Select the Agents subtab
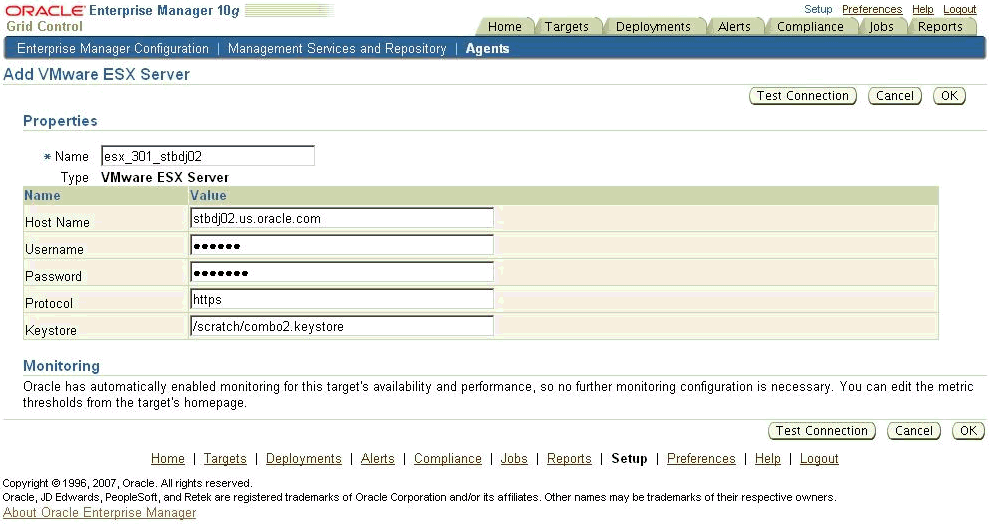989x524 pixels. [x=487, y=49]
